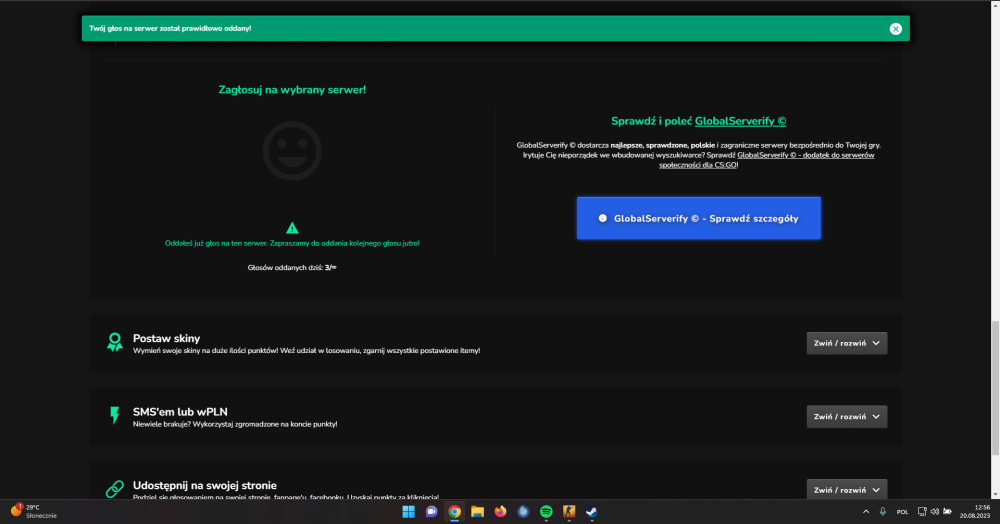
Task: Dismiss the green vote confirmation banner
Action: point(895,29)
